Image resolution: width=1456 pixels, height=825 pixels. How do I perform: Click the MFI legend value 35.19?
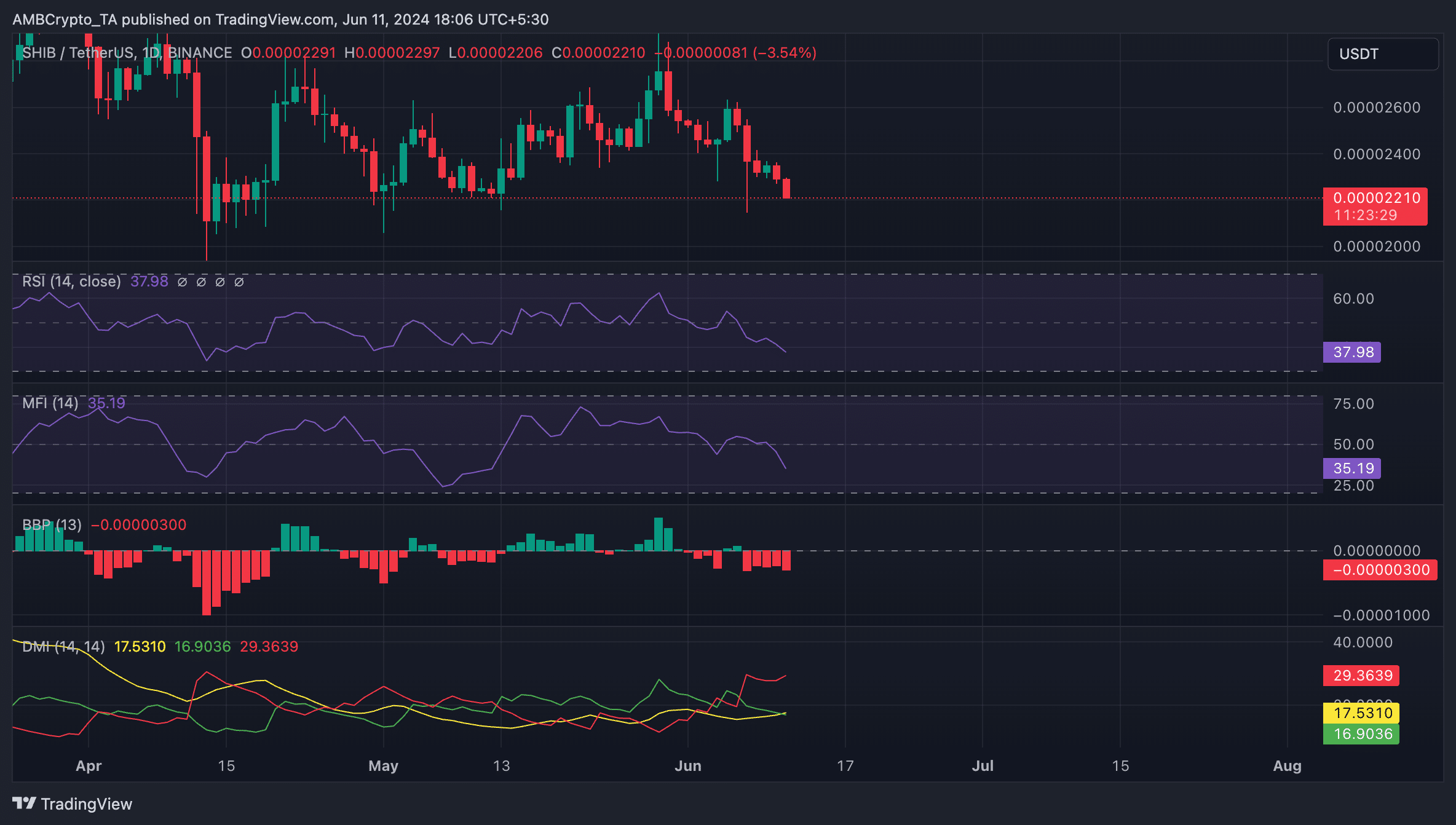click(x=106, y=403)
